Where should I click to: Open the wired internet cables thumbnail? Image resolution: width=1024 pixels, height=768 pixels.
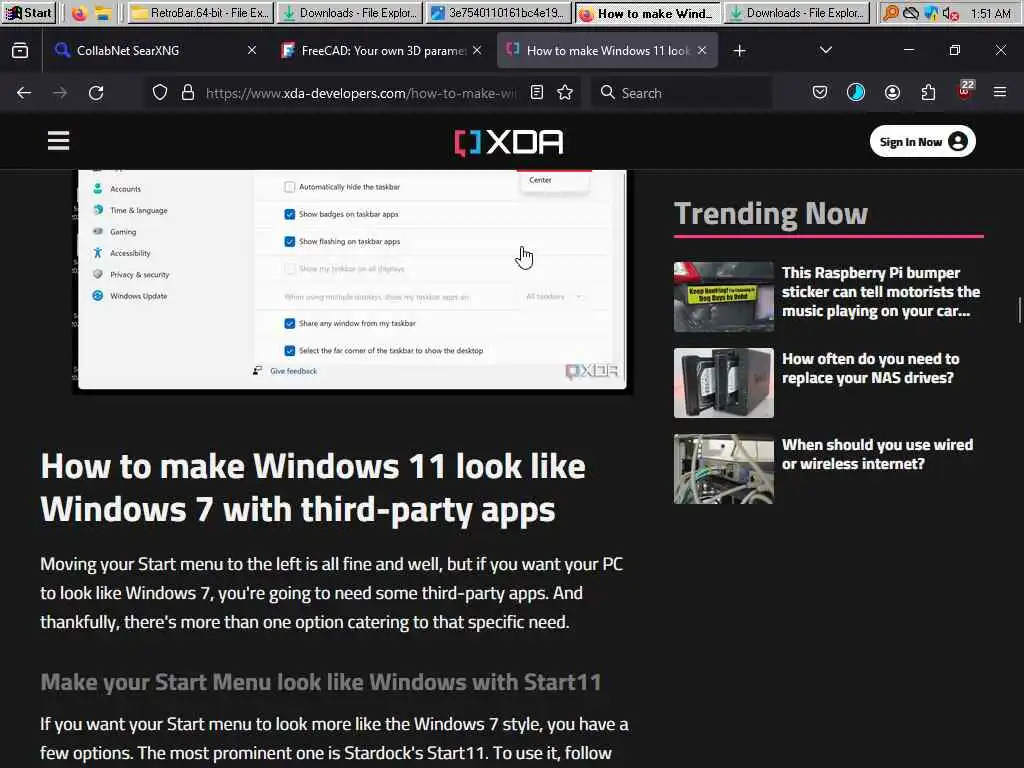724,469
